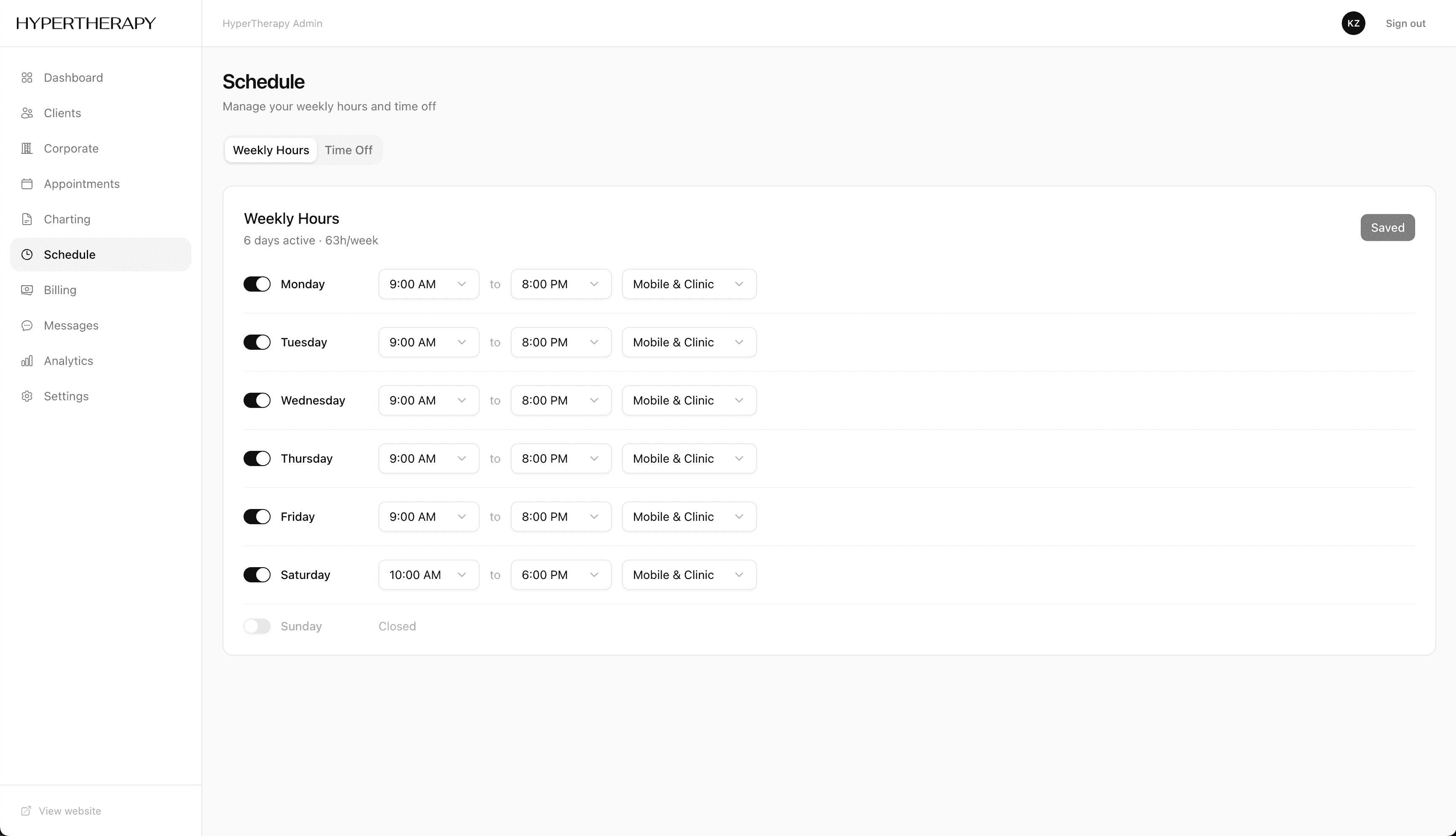Disable Monday availability toggle
Image resolution: width=1456 pixels, height=836 pixels.
[x=257, y=284]
